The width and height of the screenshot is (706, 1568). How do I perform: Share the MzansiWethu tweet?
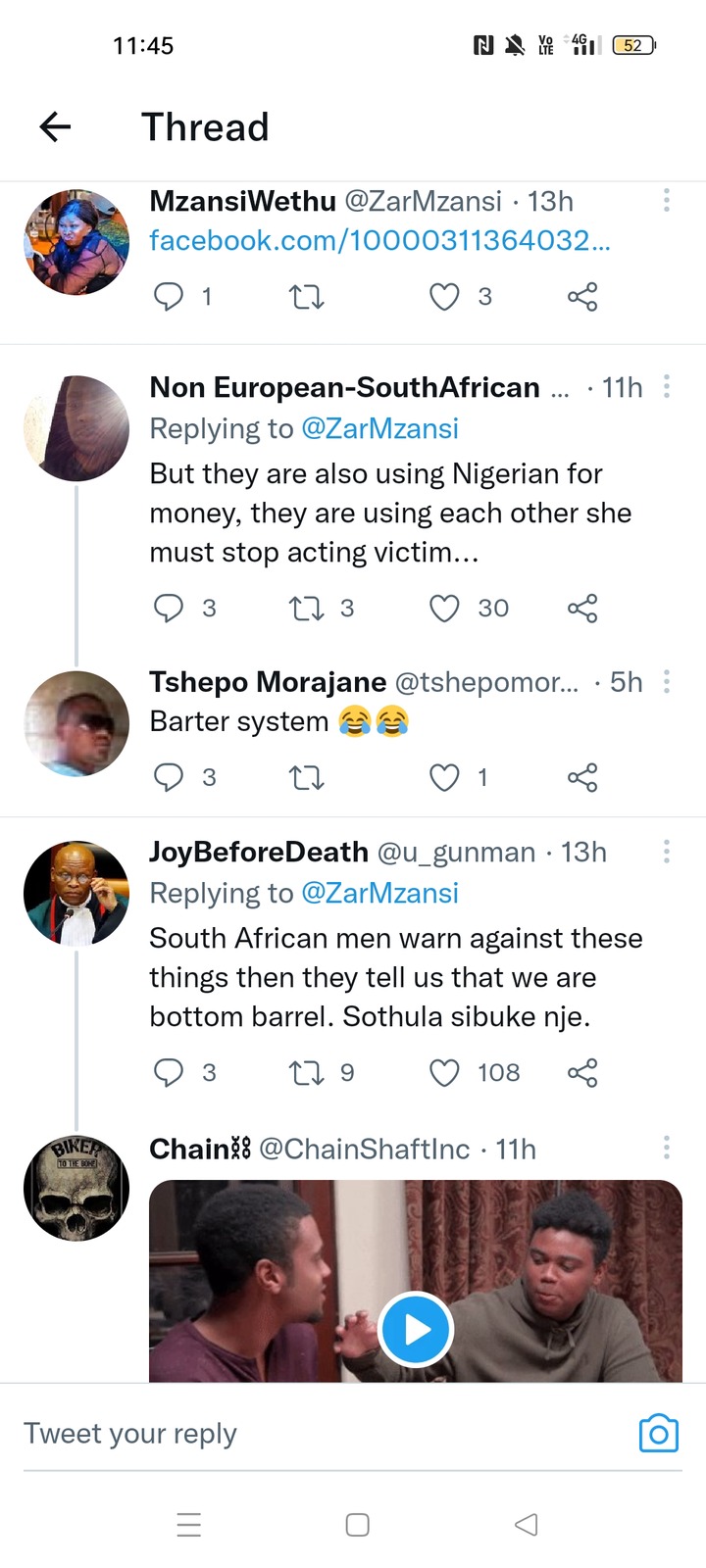582,296
